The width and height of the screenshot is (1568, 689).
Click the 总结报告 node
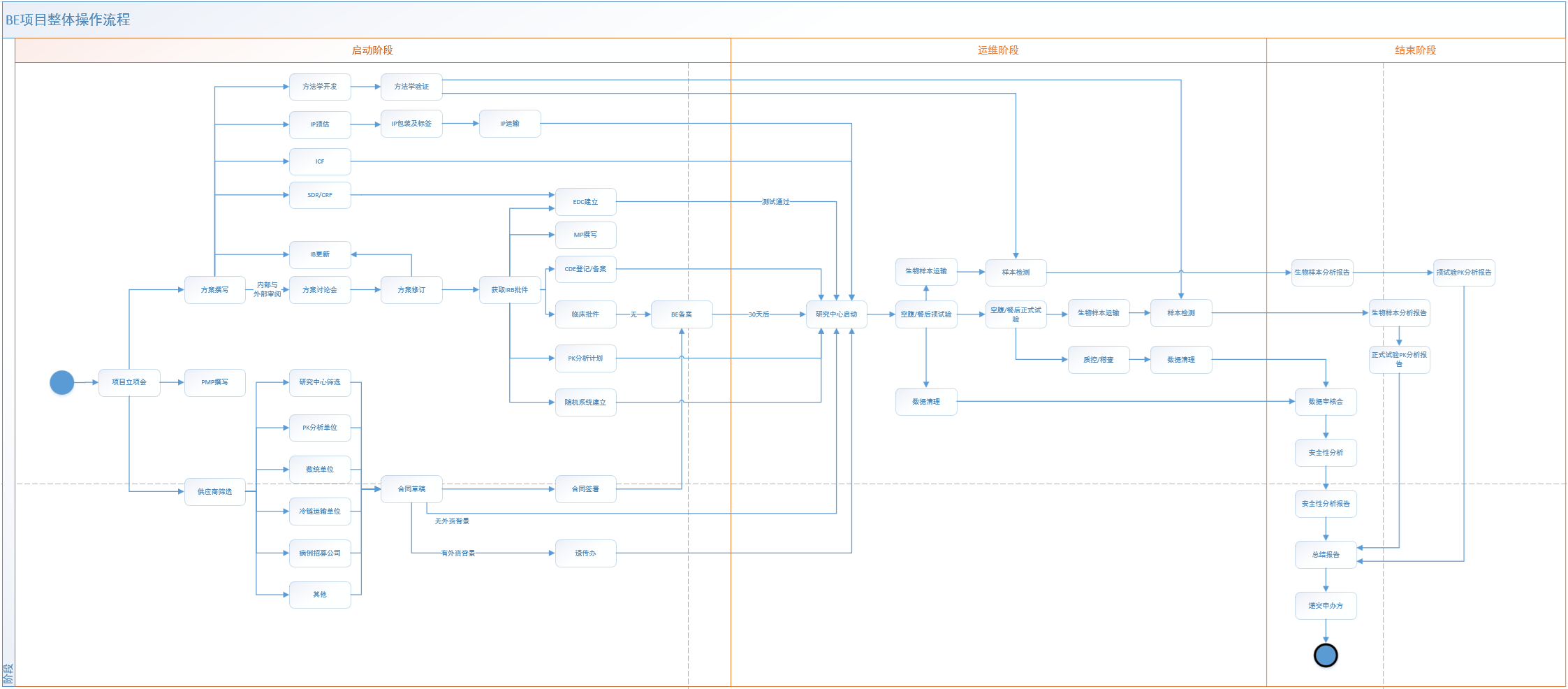(1325, 555)
